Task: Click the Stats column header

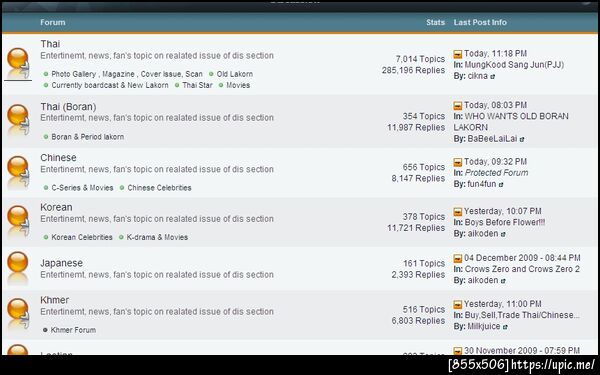Action: tap(435, 23)
